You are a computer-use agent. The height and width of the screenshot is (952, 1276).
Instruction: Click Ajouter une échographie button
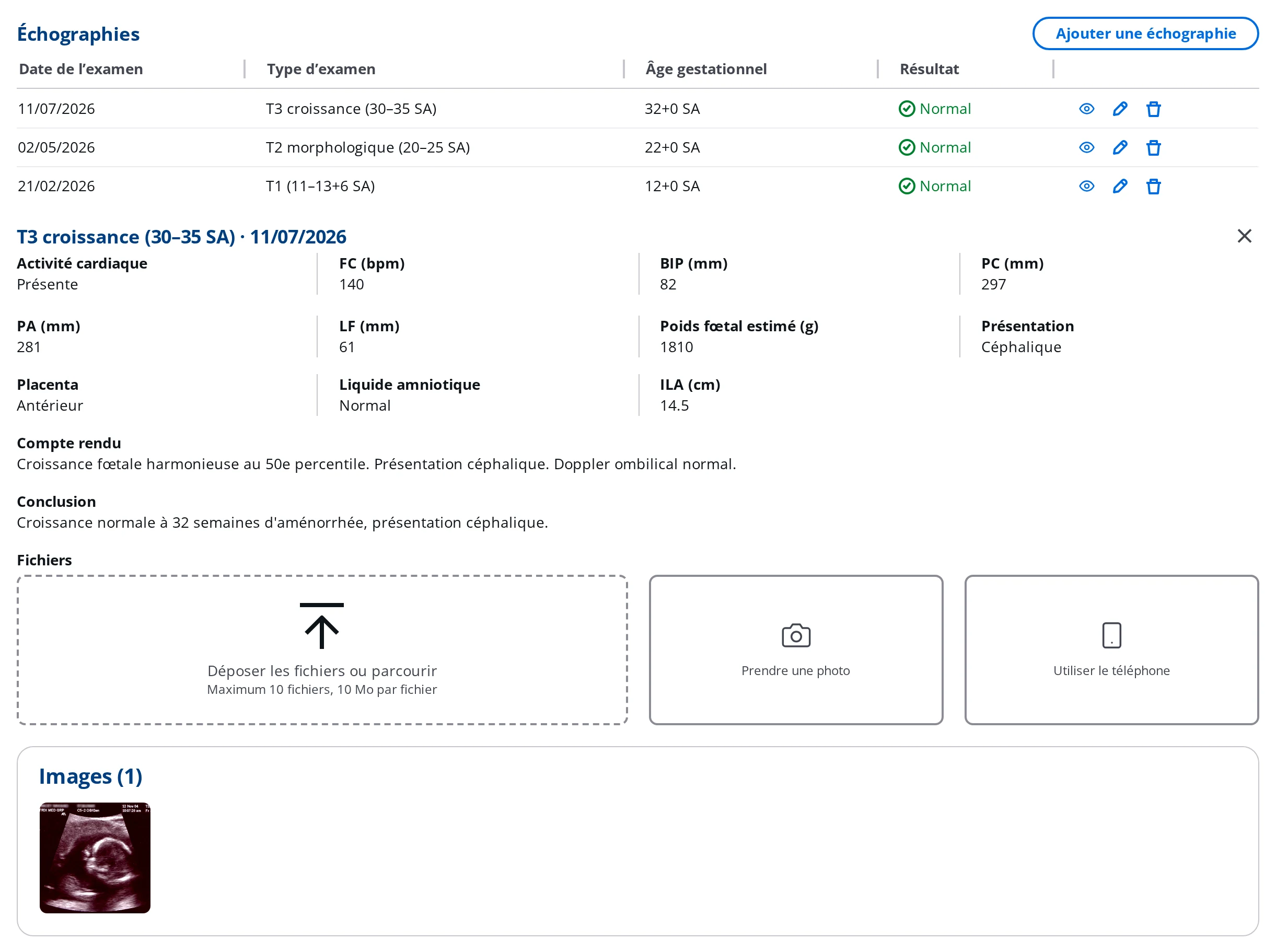[x=1145, y=33]
